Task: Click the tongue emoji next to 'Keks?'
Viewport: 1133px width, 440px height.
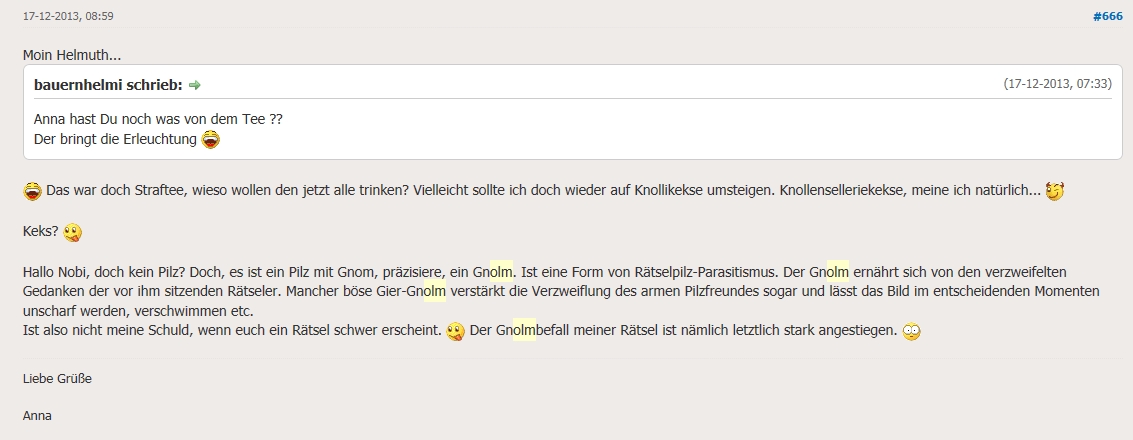Action: click(72, 232)
